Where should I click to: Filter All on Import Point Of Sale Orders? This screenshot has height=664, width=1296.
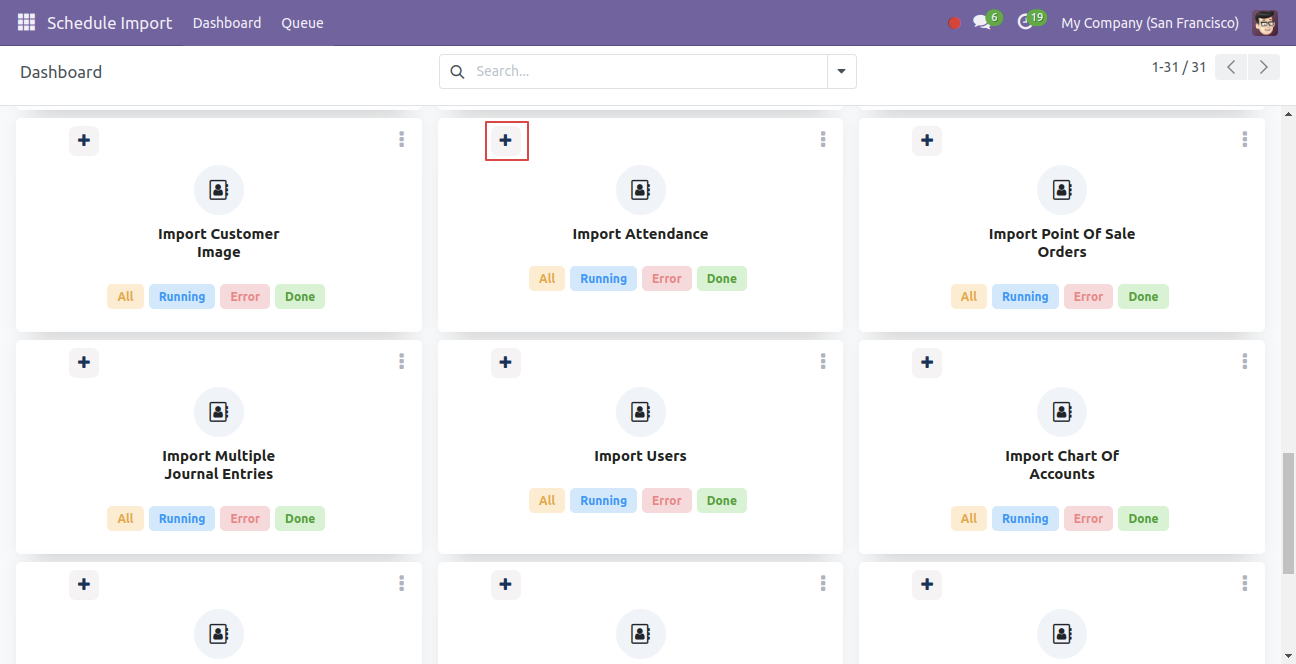click(x=969, y=297)
